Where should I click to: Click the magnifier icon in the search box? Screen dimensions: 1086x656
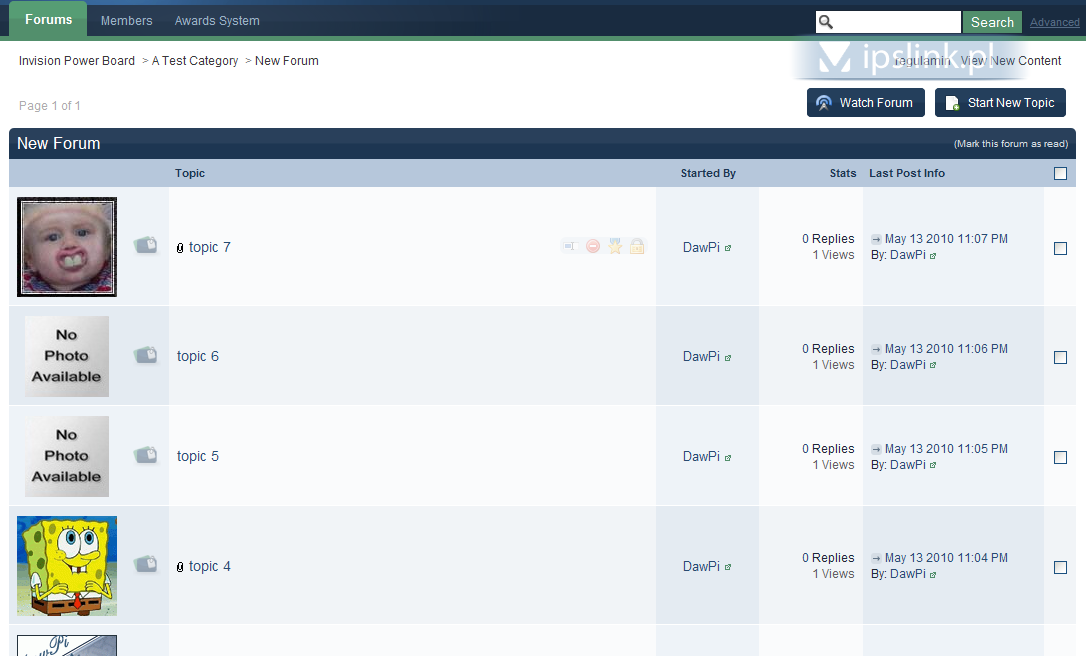tap(826, 22)
